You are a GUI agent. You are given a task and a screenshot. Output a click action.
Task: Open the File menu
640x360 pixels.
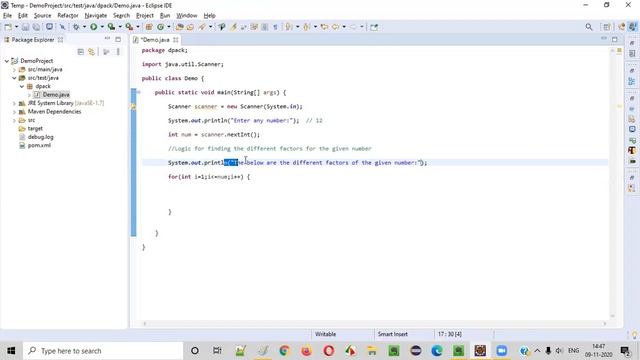click(x=7, y=16)
